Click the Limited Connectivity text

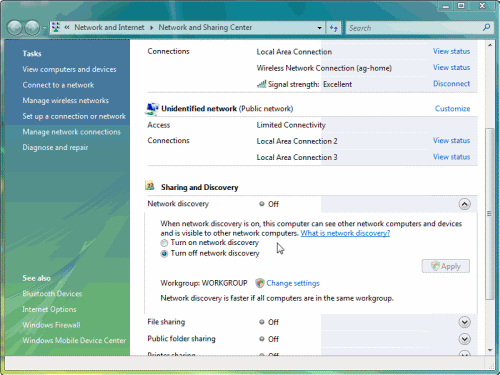click(291, 125)
